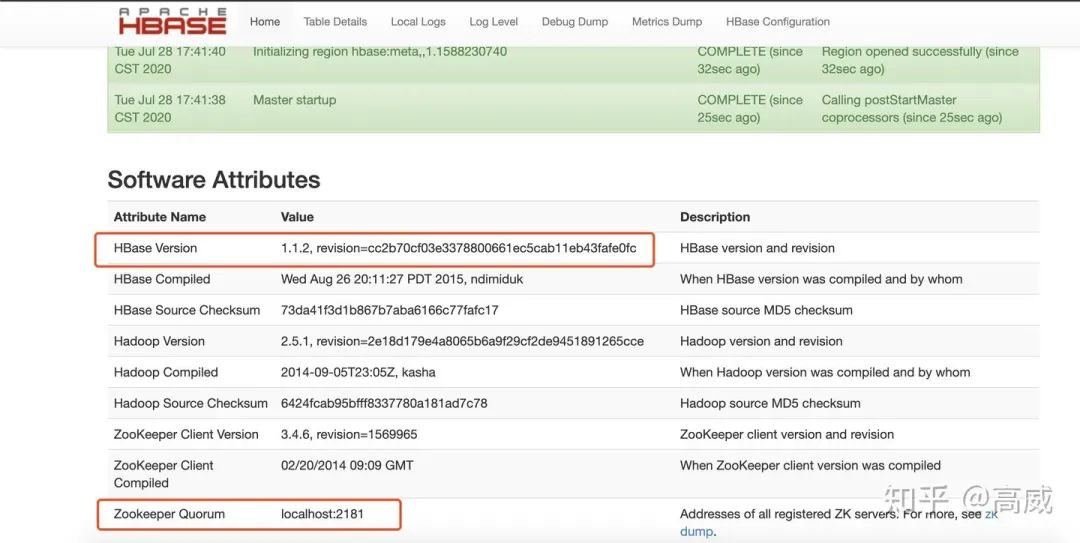Screen dimensions: 1080x543
Task: Click the Value column header
Action: click(297, 216)
